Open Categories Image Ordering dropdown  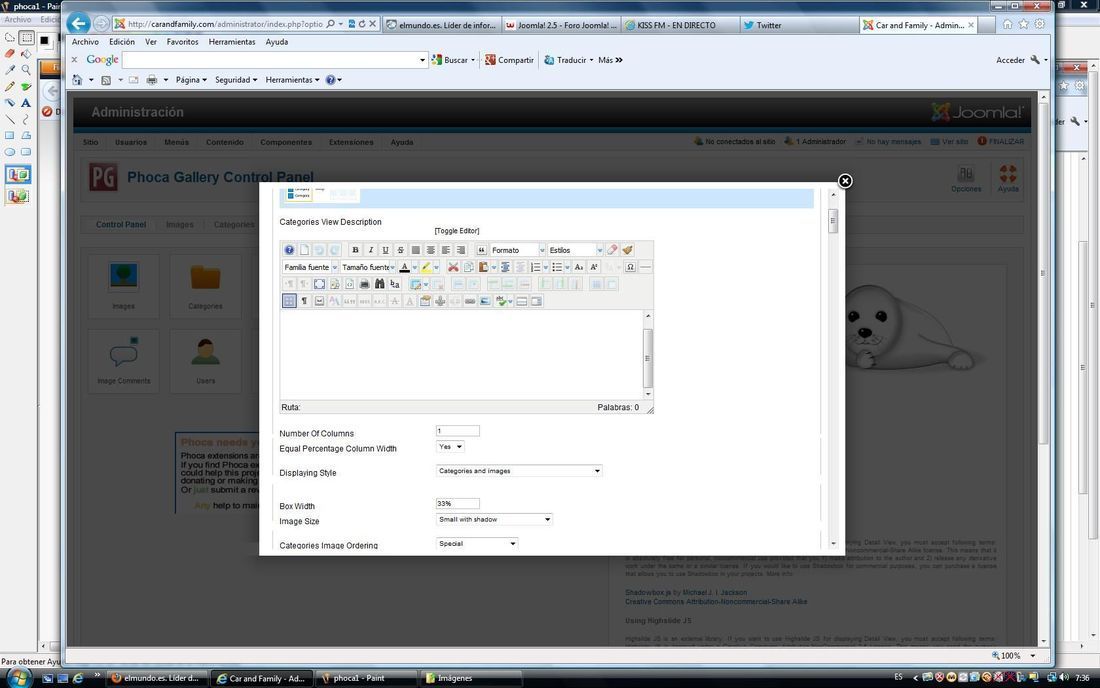477,544
